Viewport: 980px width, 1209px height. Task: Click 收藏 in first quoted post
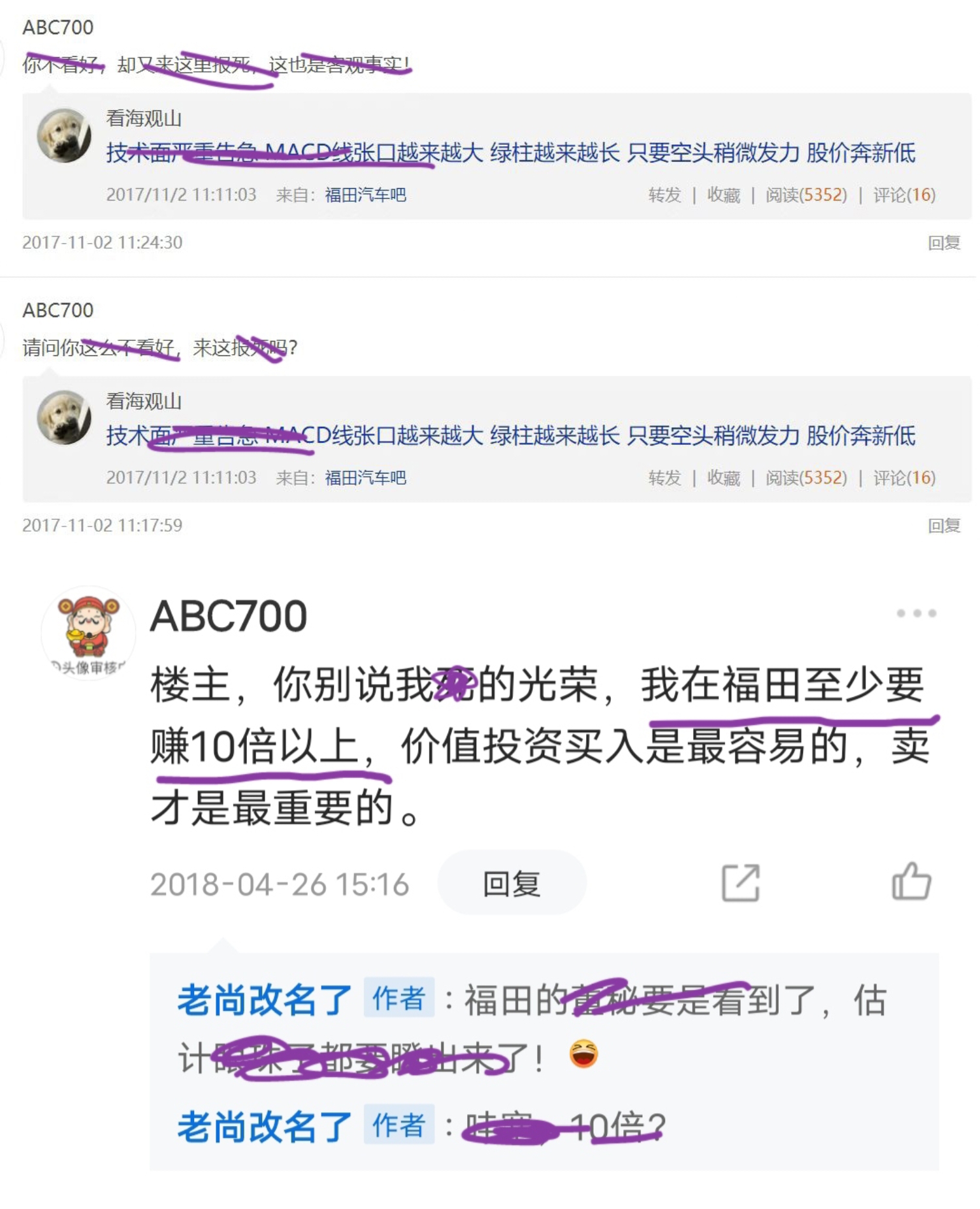point(724,195)
